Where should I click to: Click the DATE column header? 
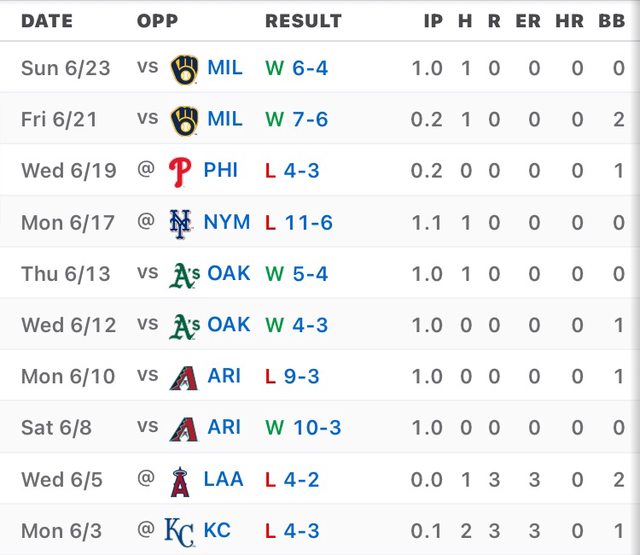pyautogui.click(x=46, y=21)
